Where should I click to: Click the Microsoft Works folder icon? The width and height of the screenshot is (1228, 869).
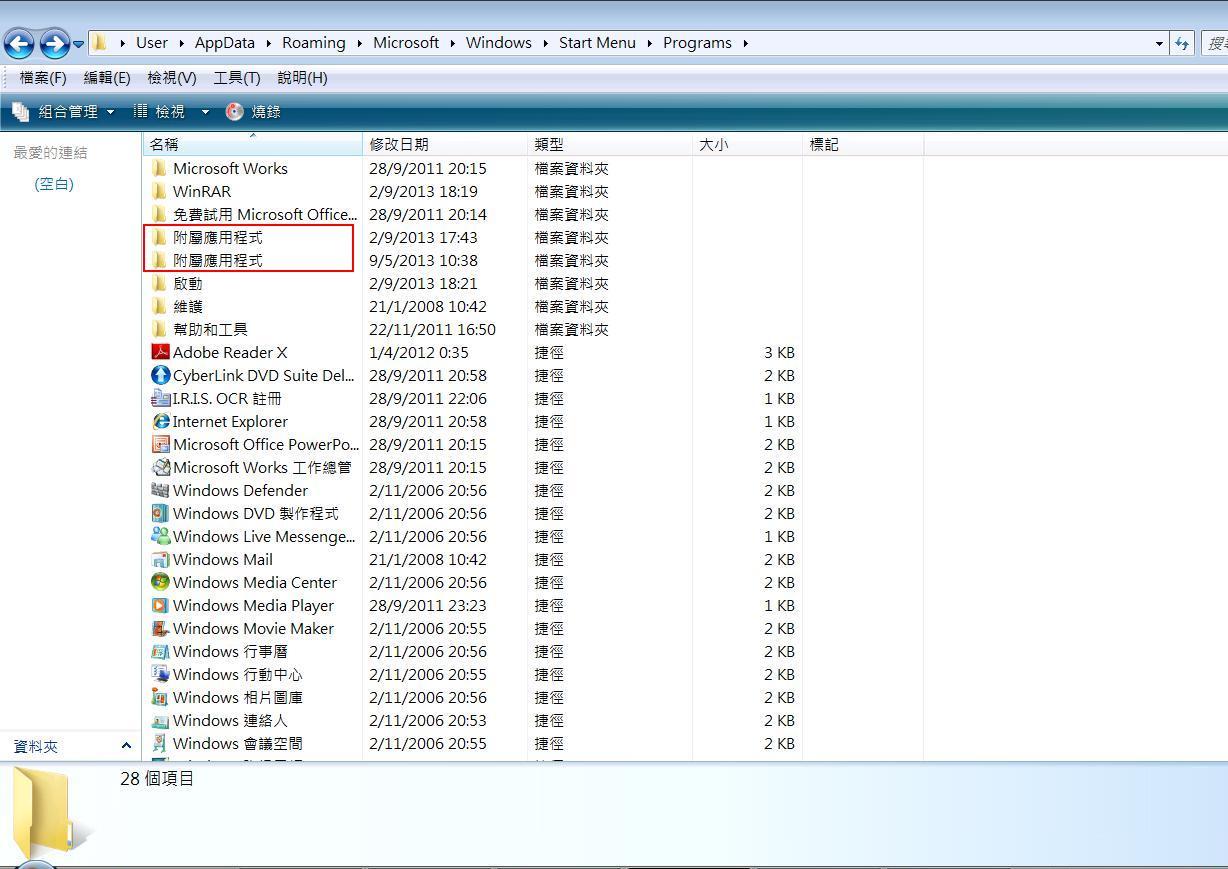159,168
